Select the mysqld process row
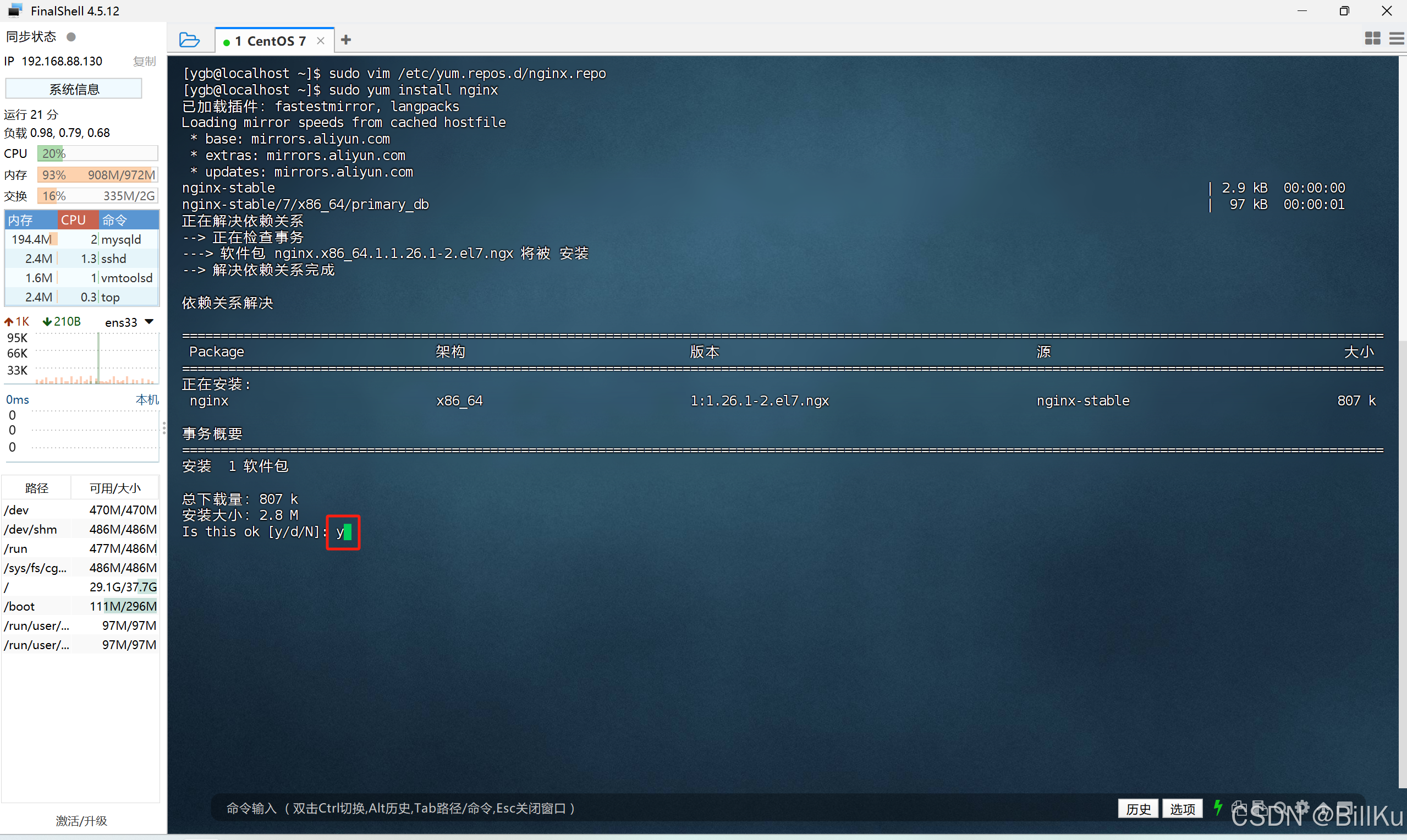The width and height of the screenshot is (1407, 840). 81,239
